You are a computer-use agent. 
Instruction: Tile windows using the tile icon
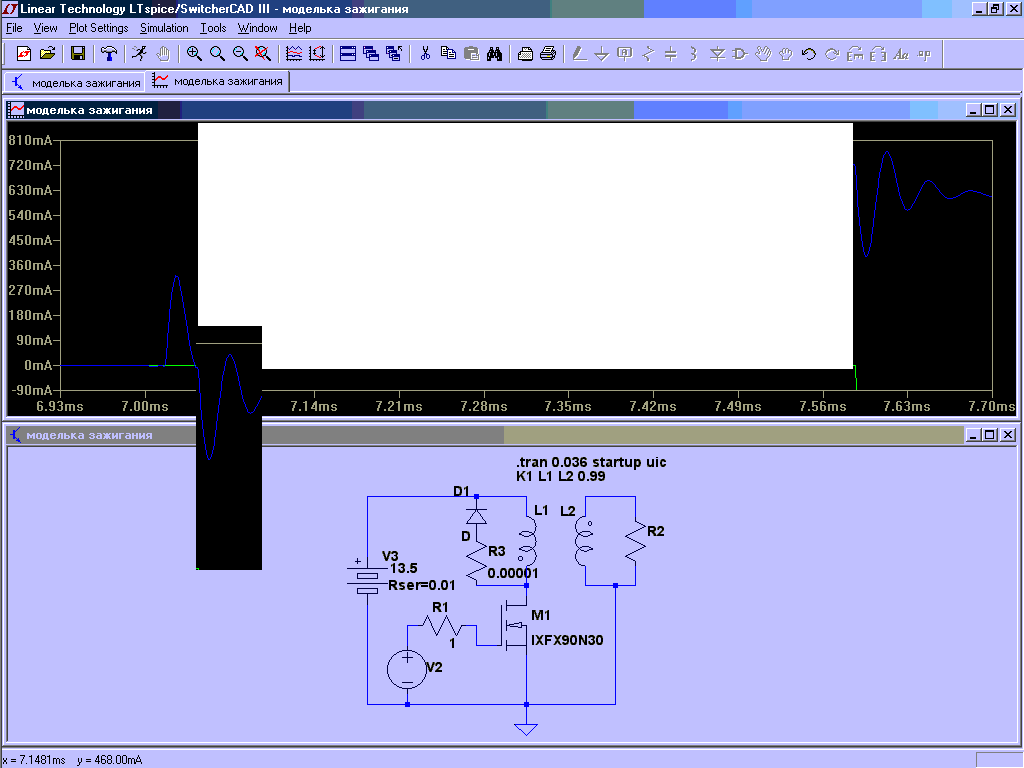point(348,54)
